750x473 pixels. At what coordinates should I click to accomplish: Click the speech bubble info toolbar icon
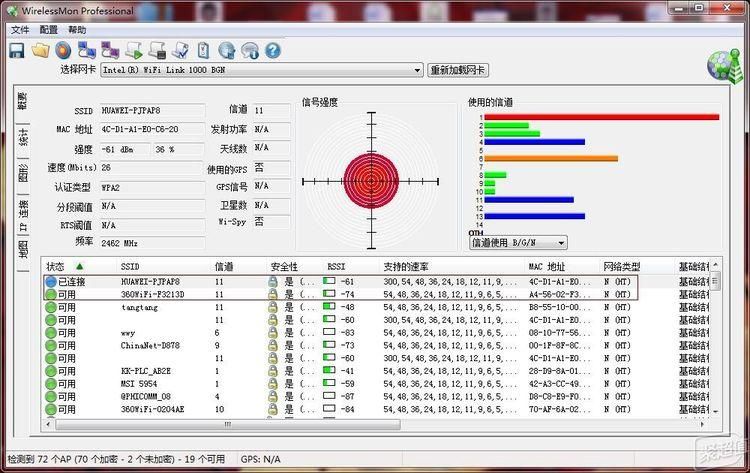250,50
